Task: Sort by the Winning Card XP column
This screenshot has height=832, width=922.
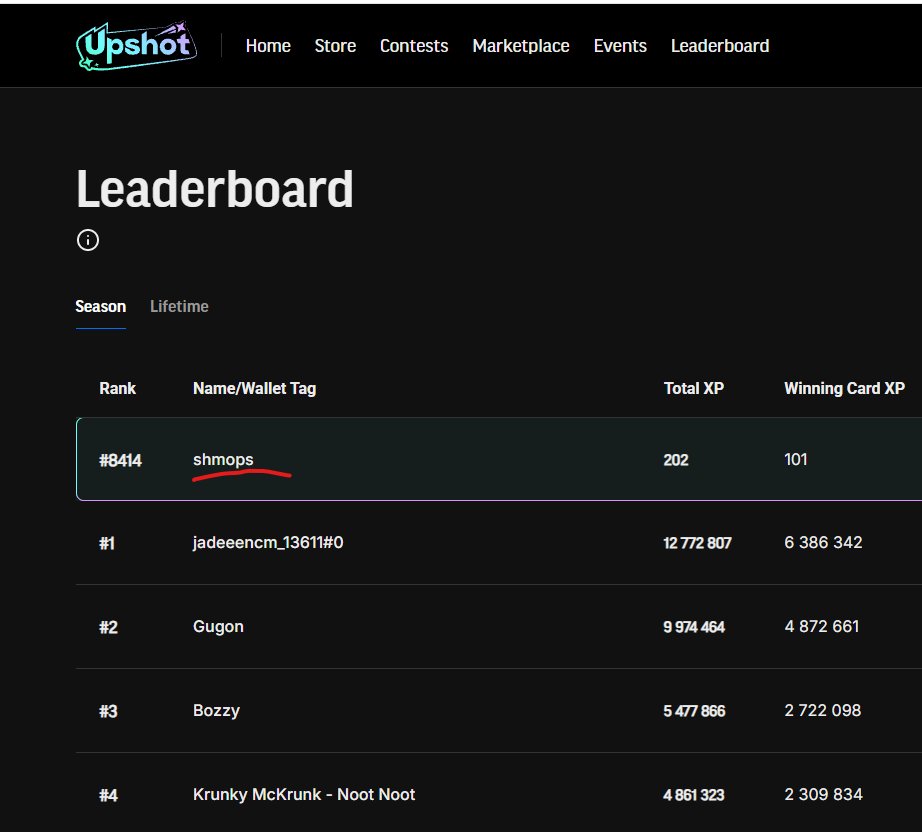Action: coord(844,388)
